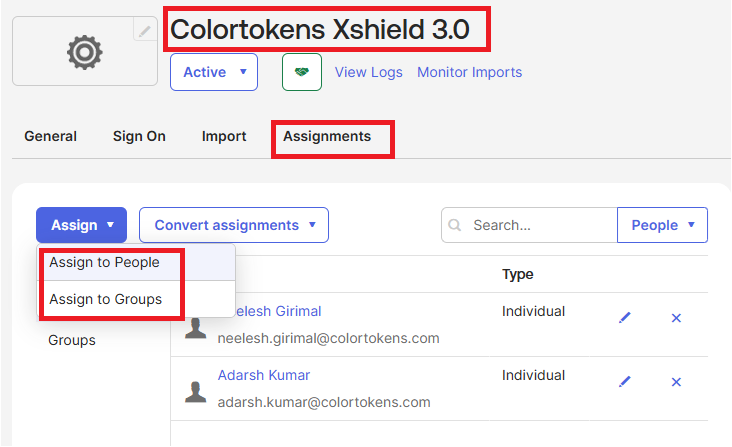Click the green handshake icon button
The image size is (732, 447).
click(x=302, y=72)
